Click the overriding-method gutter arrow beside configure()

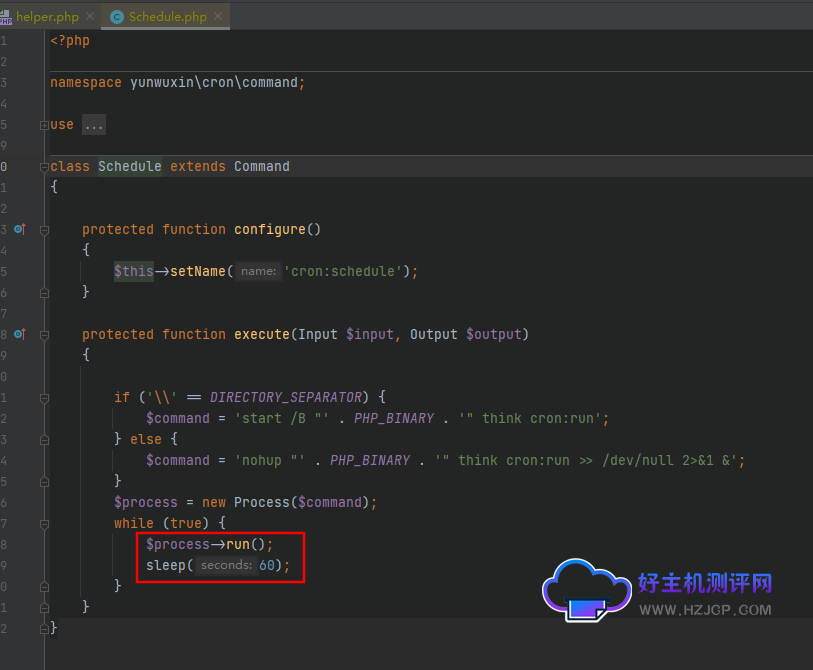[x=20, y=229]
